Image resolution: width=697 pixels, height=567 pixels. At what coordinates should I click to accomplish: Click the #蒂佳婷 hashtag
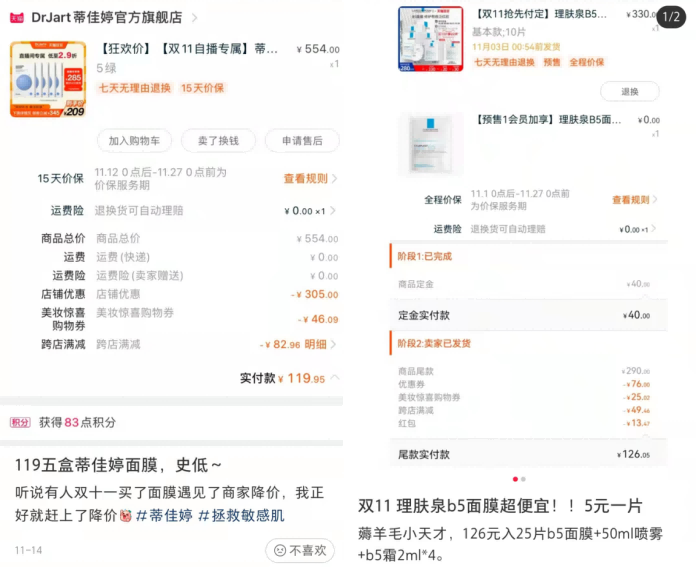[x=164, y=515]
